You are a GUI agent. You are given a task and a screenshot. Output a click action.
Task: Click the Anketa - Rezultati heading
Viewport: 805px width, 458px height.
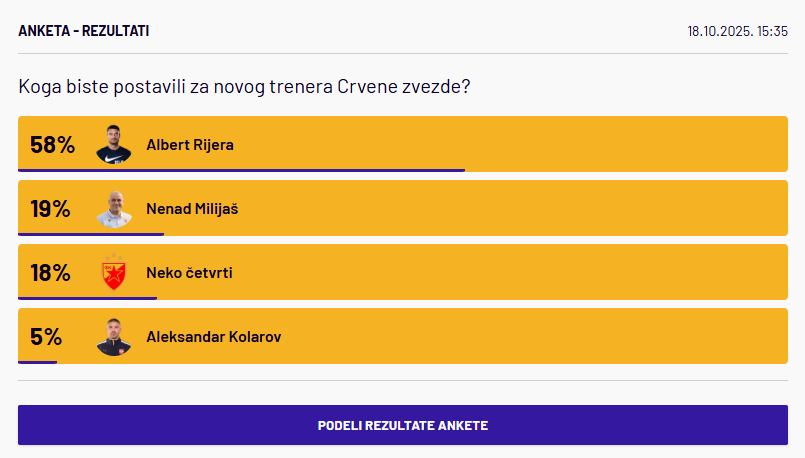[84, 31]
